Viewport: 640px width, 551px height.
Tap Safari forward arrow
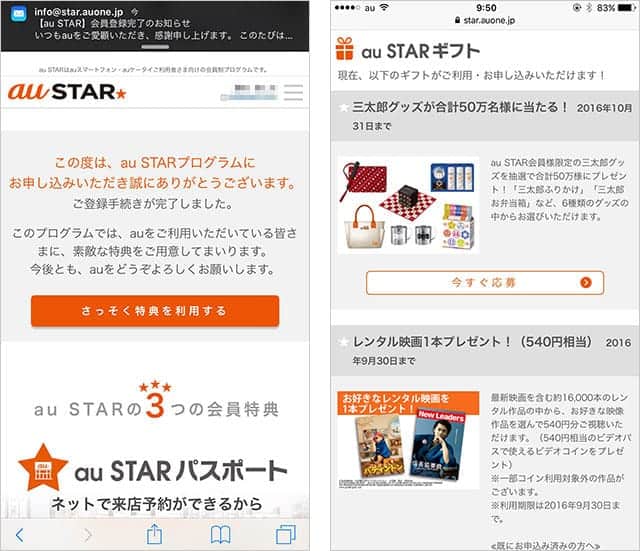88,535
